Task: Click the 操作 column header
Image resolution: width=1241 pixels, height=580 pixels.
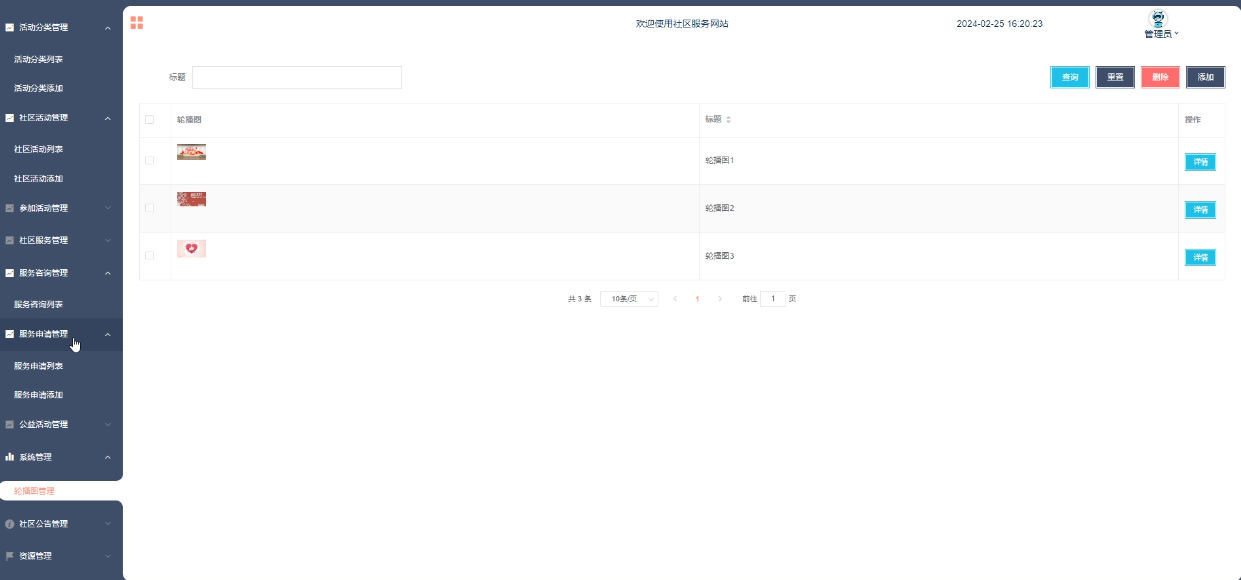Action: 1193,120
